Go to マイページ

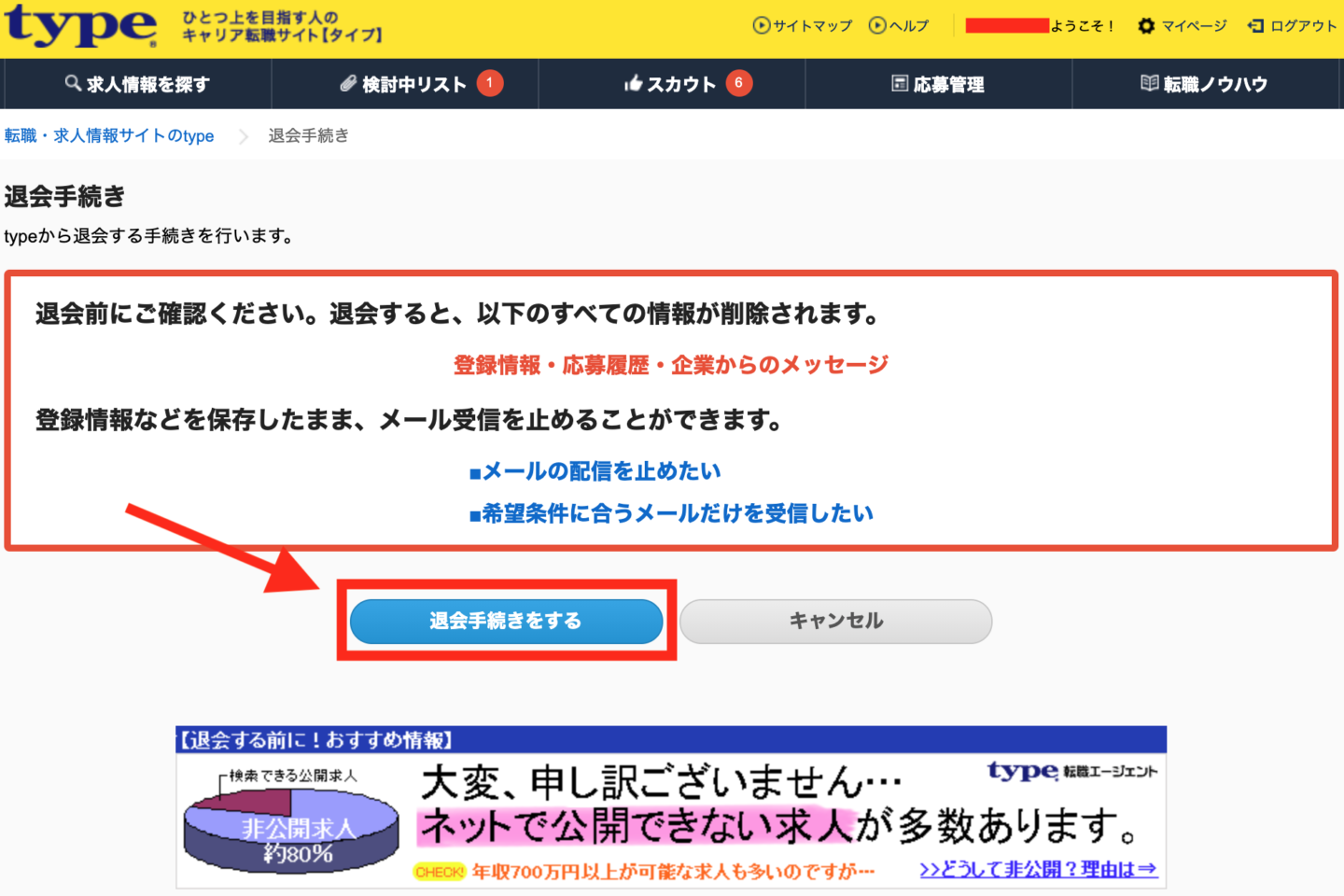coord(1194,26)
